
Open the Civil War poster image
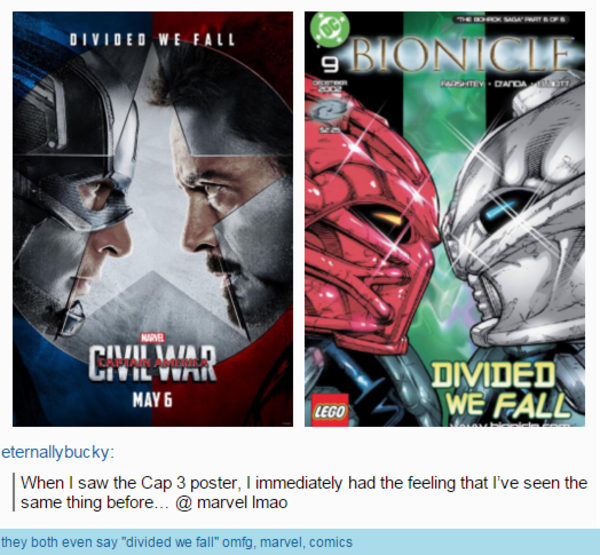coord(153,219)
